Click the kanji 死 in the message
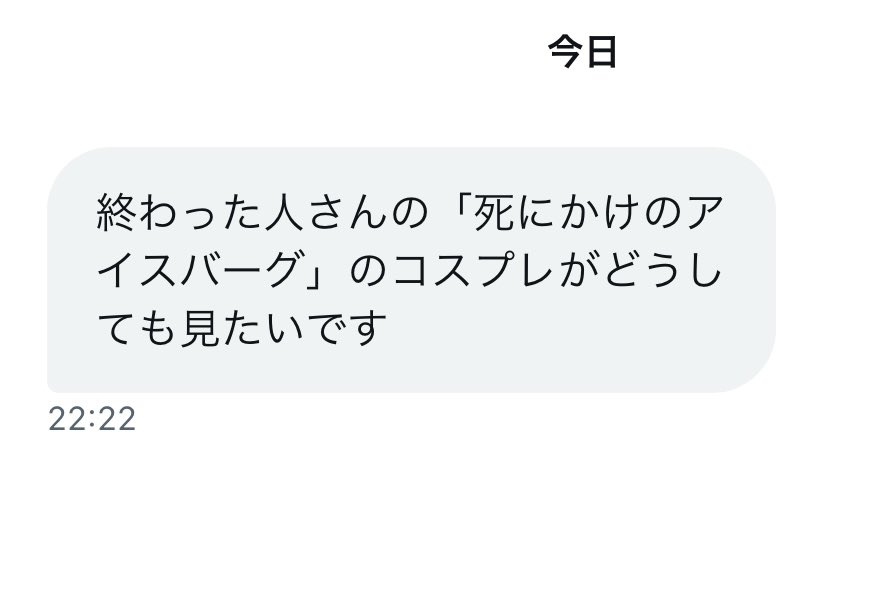Image resolution: width=896 pixels, height=606 pixels. [494, 213]
